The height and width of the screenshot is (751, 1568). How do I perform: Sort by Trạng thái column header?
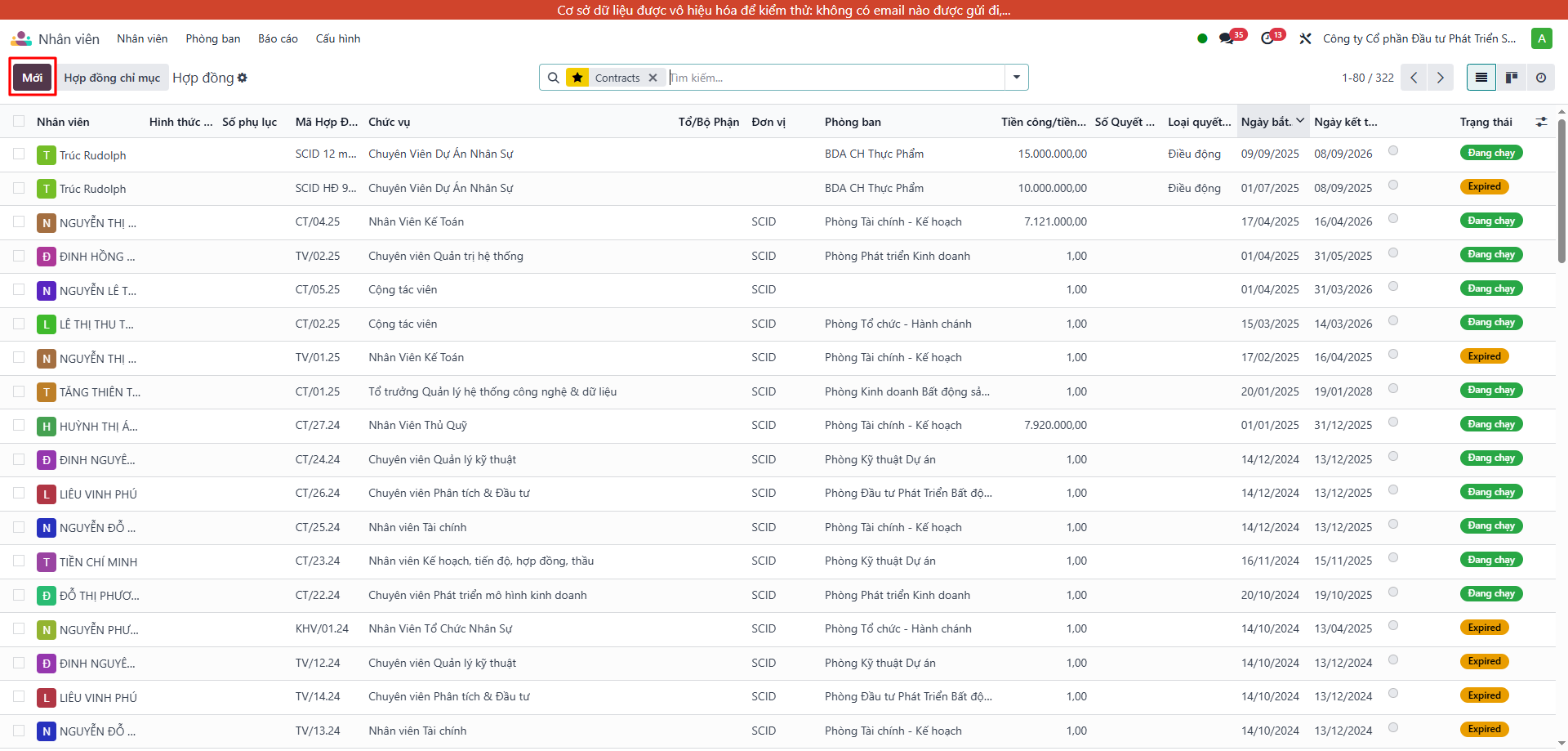[1486, 122]
